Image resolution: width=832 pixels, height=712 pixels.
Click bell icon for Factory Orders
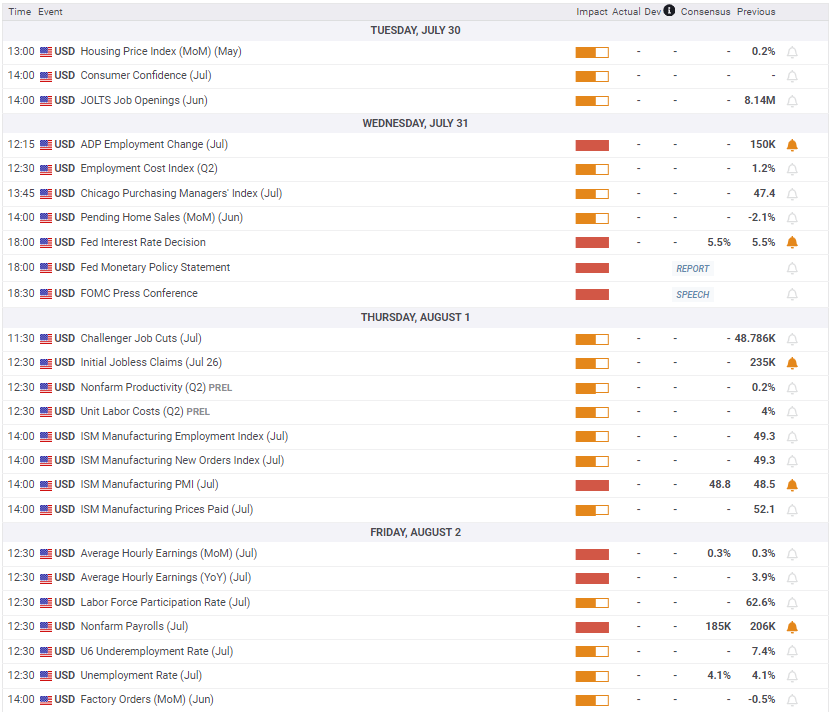(792, 700)
